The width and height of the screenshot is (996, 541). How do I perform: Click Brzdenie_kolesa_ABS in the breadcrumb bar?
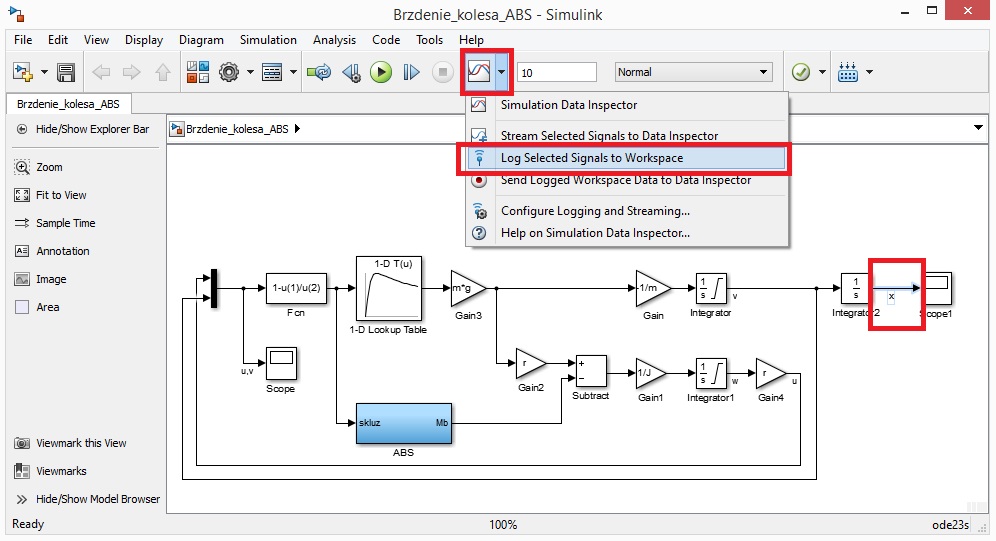[x=237, y=129]
